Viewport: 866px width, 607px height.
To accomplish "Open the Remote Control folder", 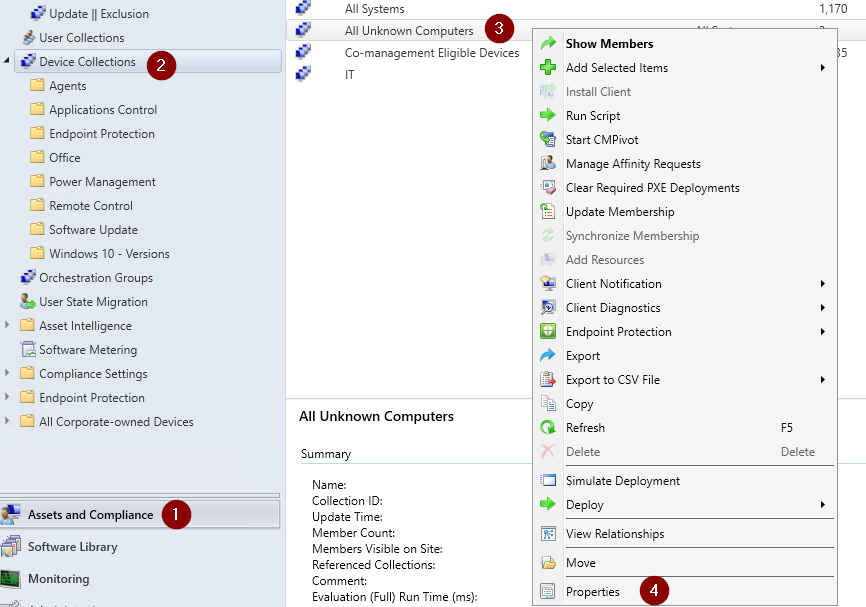I will [91, 205].
